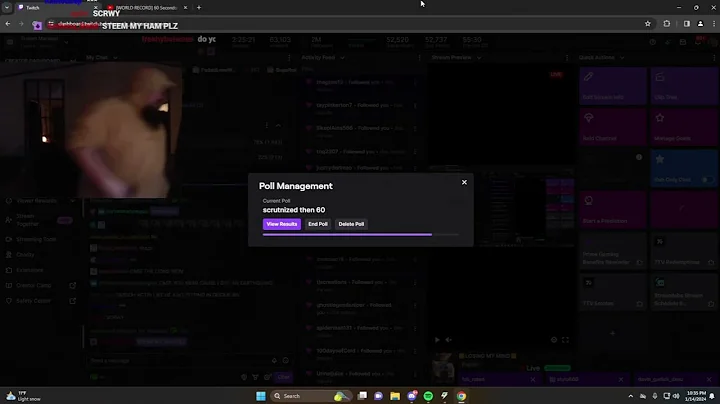
Task: Click the Delete Poll button
Action: click(x=351, y=224)
